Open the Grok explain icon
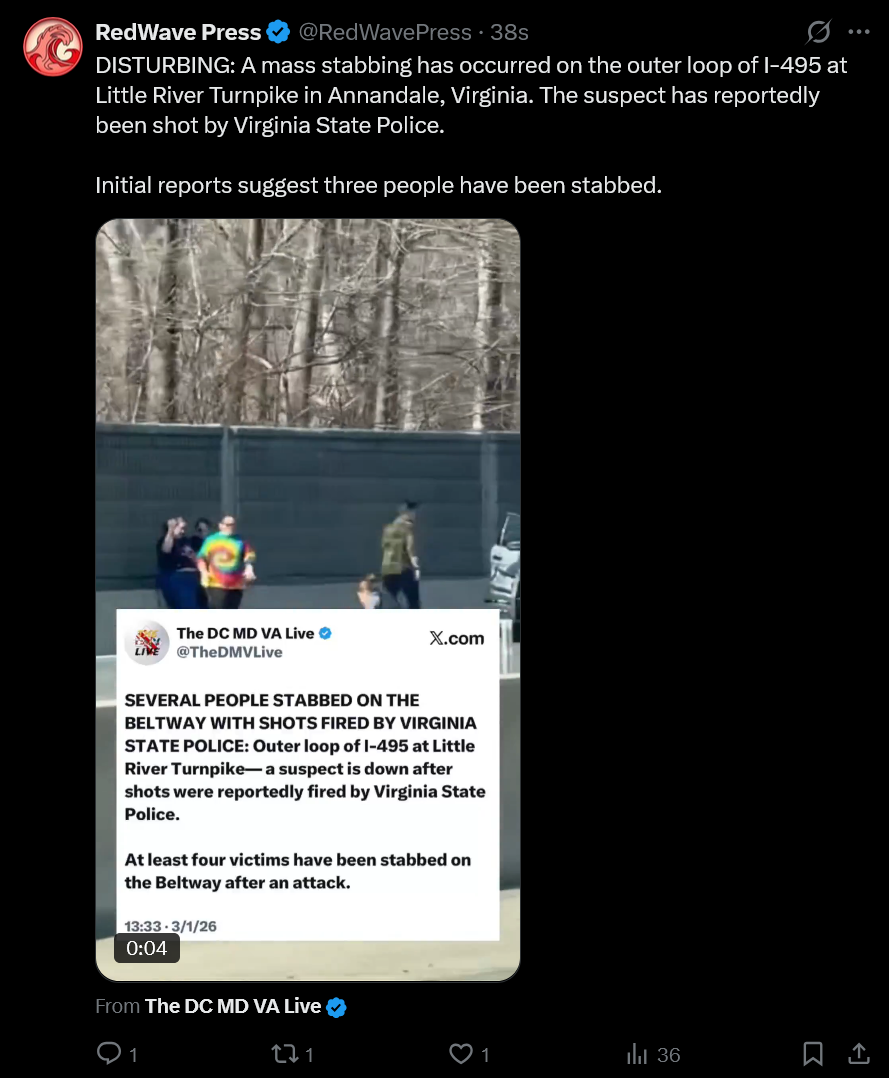The height and width of the screenshot is (1078, 889). [x=818, y=32]
